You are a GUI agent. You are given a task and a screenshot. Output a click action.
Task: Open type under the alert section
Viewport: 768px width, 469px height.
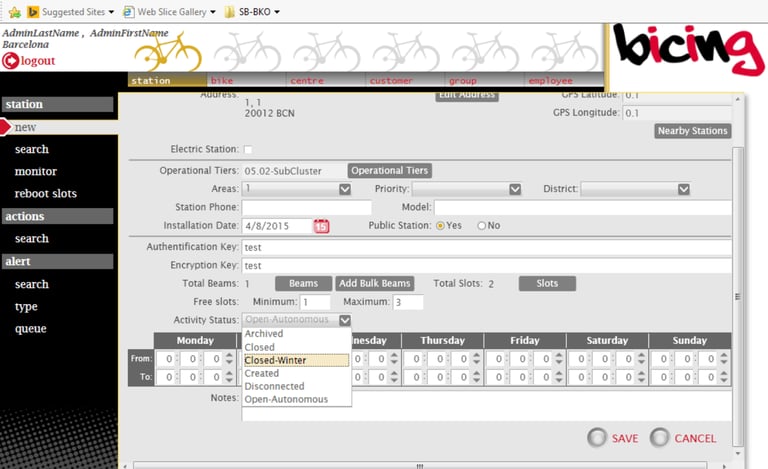pyautogui.click(x=26, y=307)
